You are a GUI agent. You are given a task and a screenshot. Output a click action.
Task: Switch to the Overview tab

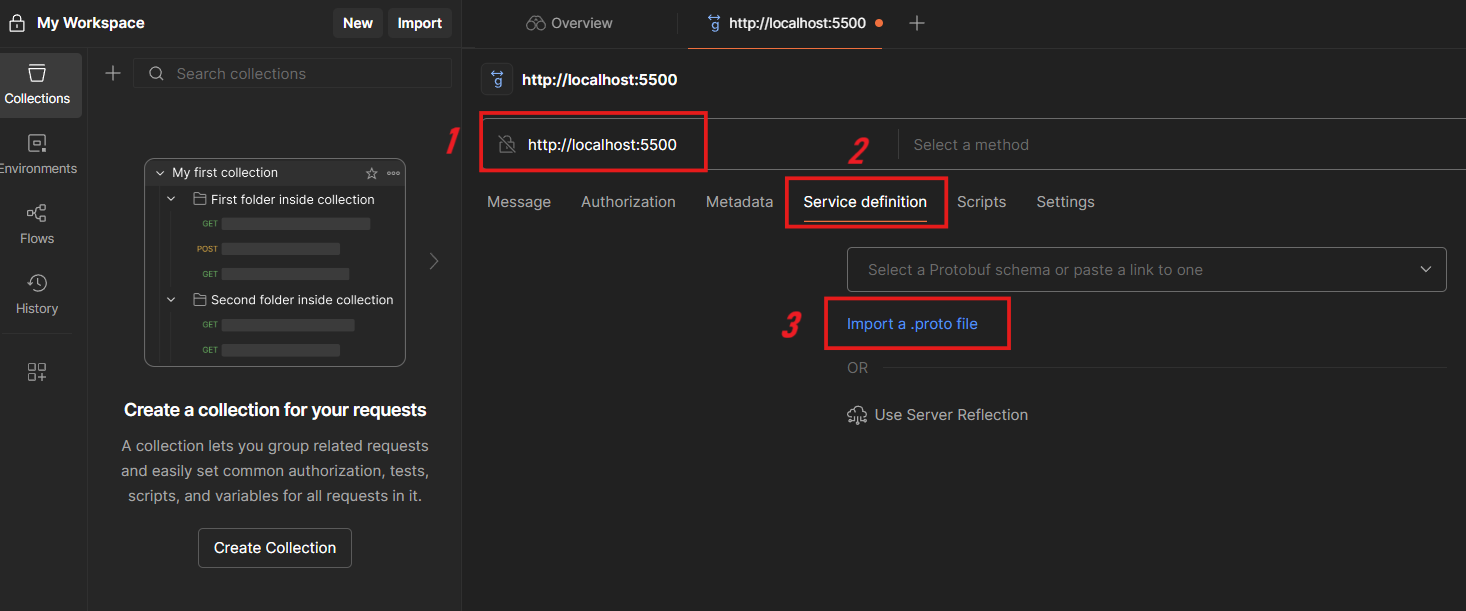coord(570,23)
